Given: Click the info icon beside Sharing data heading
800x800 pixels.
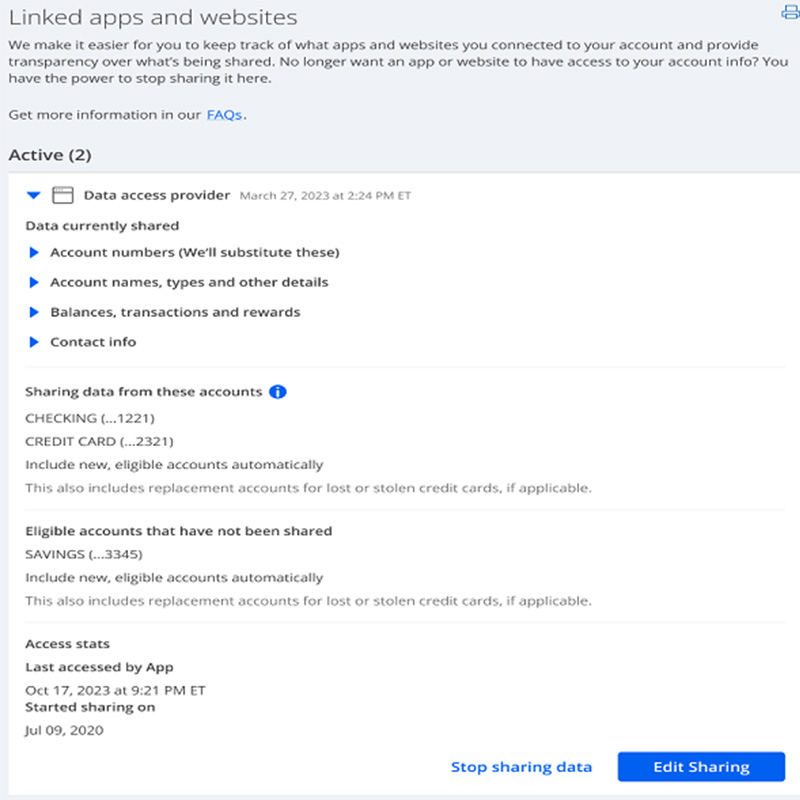Looking at the screenshot, I should 278,392.
